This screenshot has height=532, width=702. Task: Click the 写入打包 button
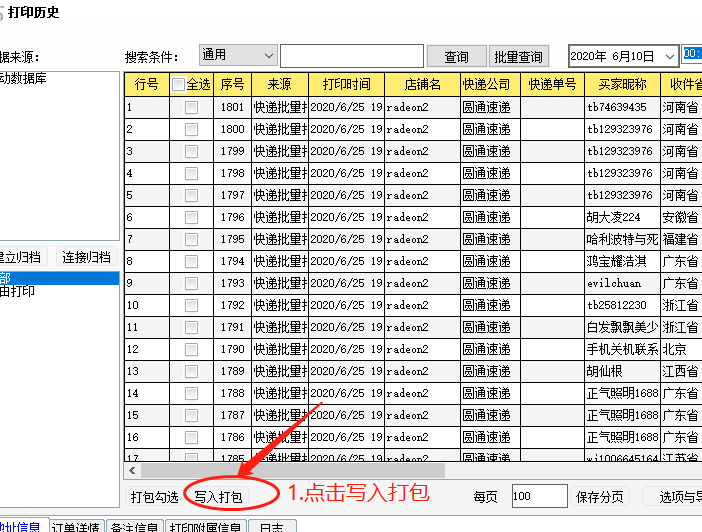point(218,496)
